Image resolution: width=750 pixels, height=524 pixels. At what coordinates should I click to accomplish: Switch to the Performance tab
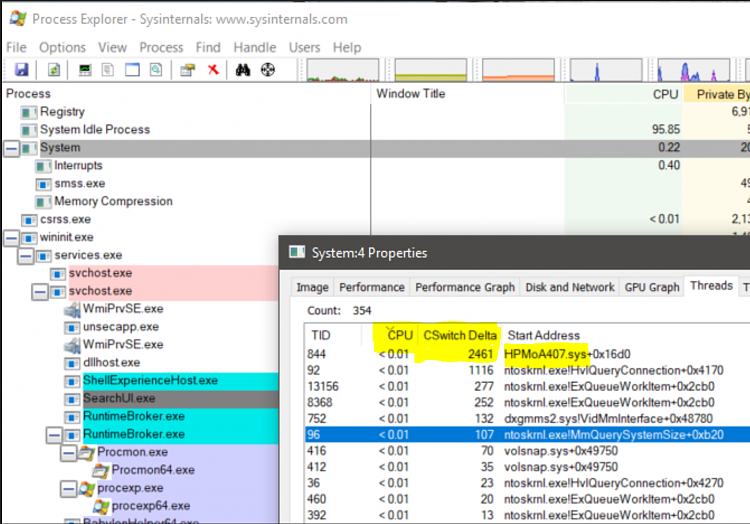coord(372,287)
